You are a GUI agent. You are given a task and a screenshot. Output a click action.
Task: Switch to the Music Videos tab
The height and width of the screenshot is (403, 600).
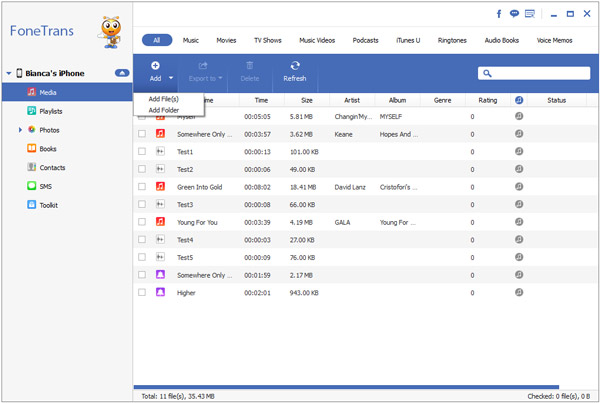317,40
